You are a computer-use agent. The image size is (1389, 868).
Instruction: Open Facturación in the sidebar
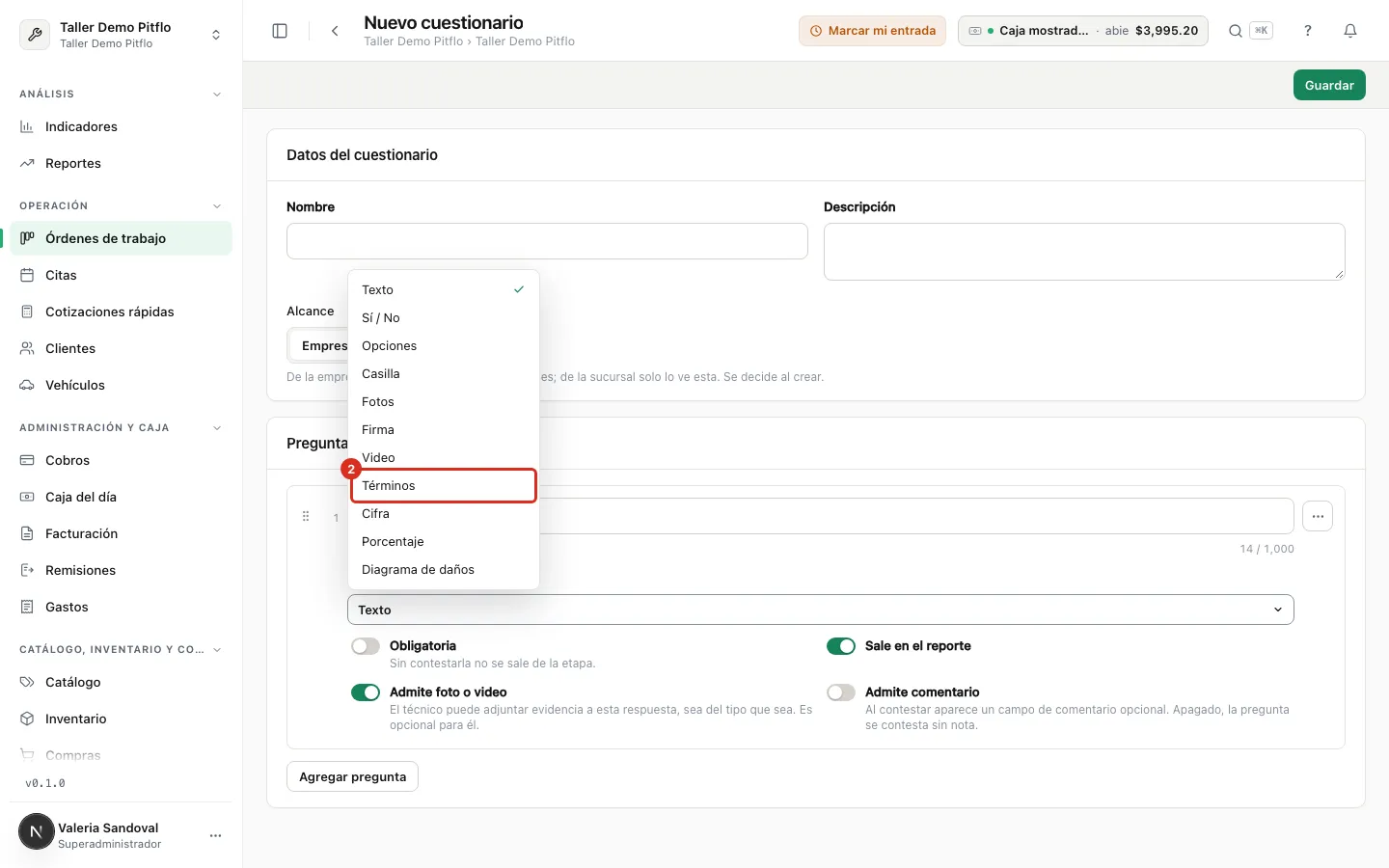tap(121, 533)
